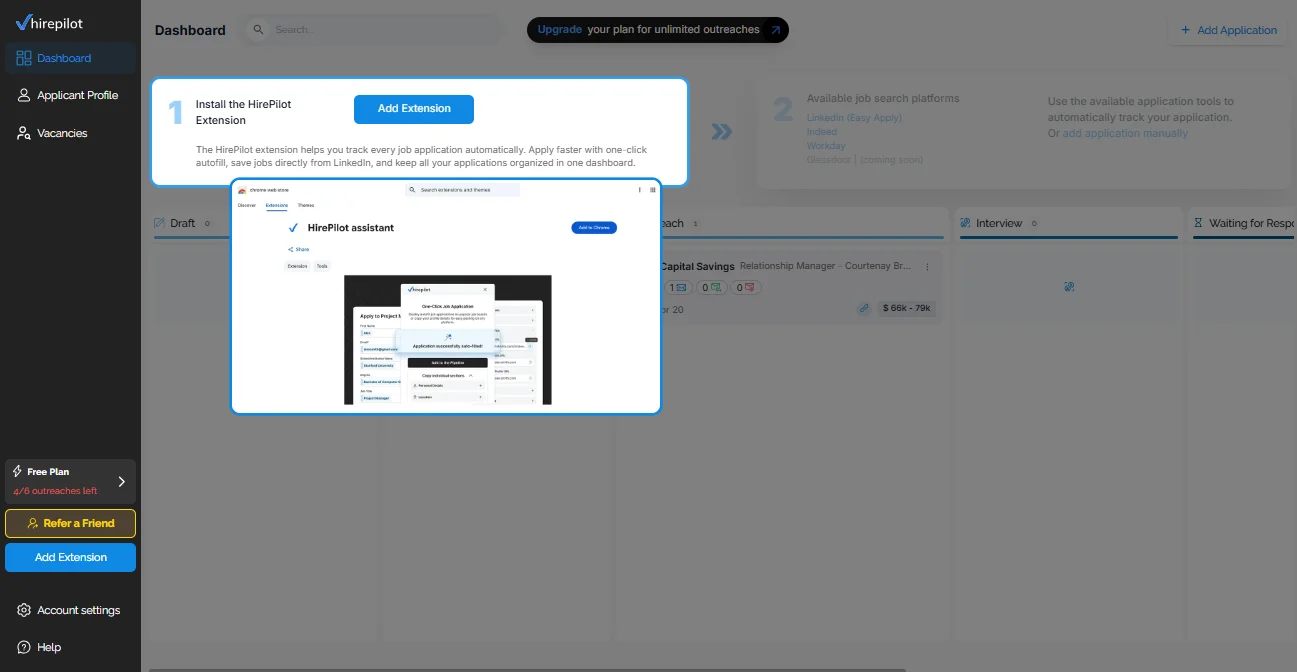1297x672 pixels.
Task: Click the horizontal scrollbar below the board
Action: (x=527, y=669)
